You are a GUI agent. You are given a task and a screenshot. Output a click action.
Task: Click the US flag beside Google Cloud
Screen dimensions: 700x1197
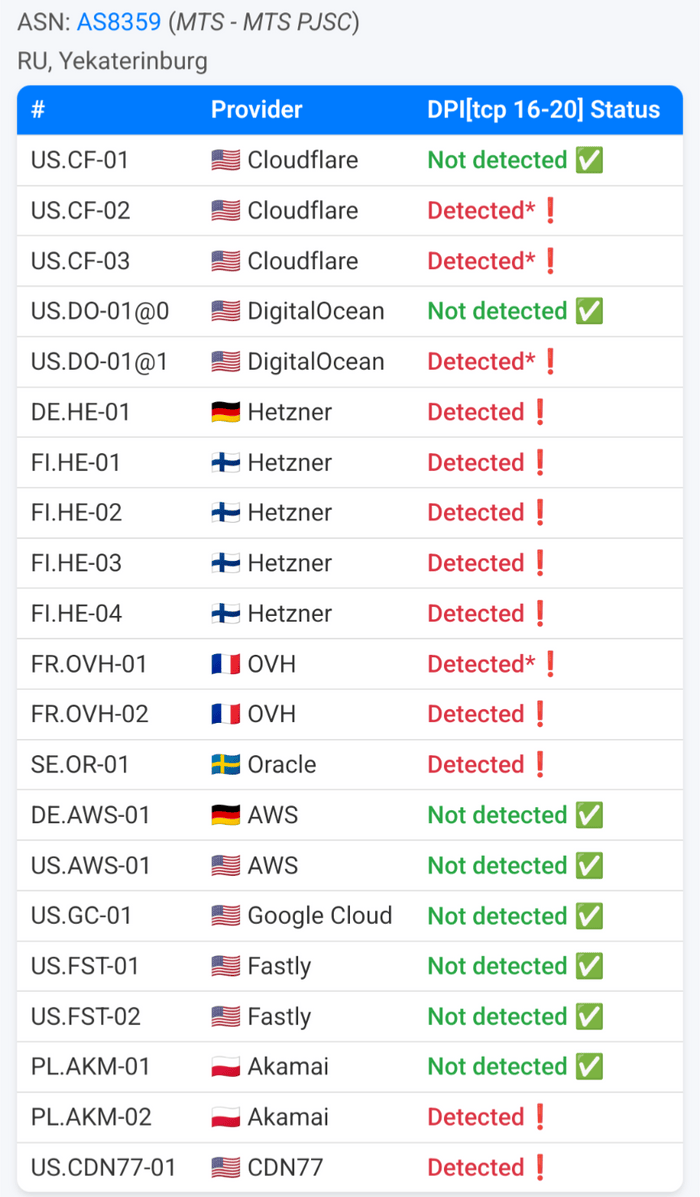[x=225, y=916]
